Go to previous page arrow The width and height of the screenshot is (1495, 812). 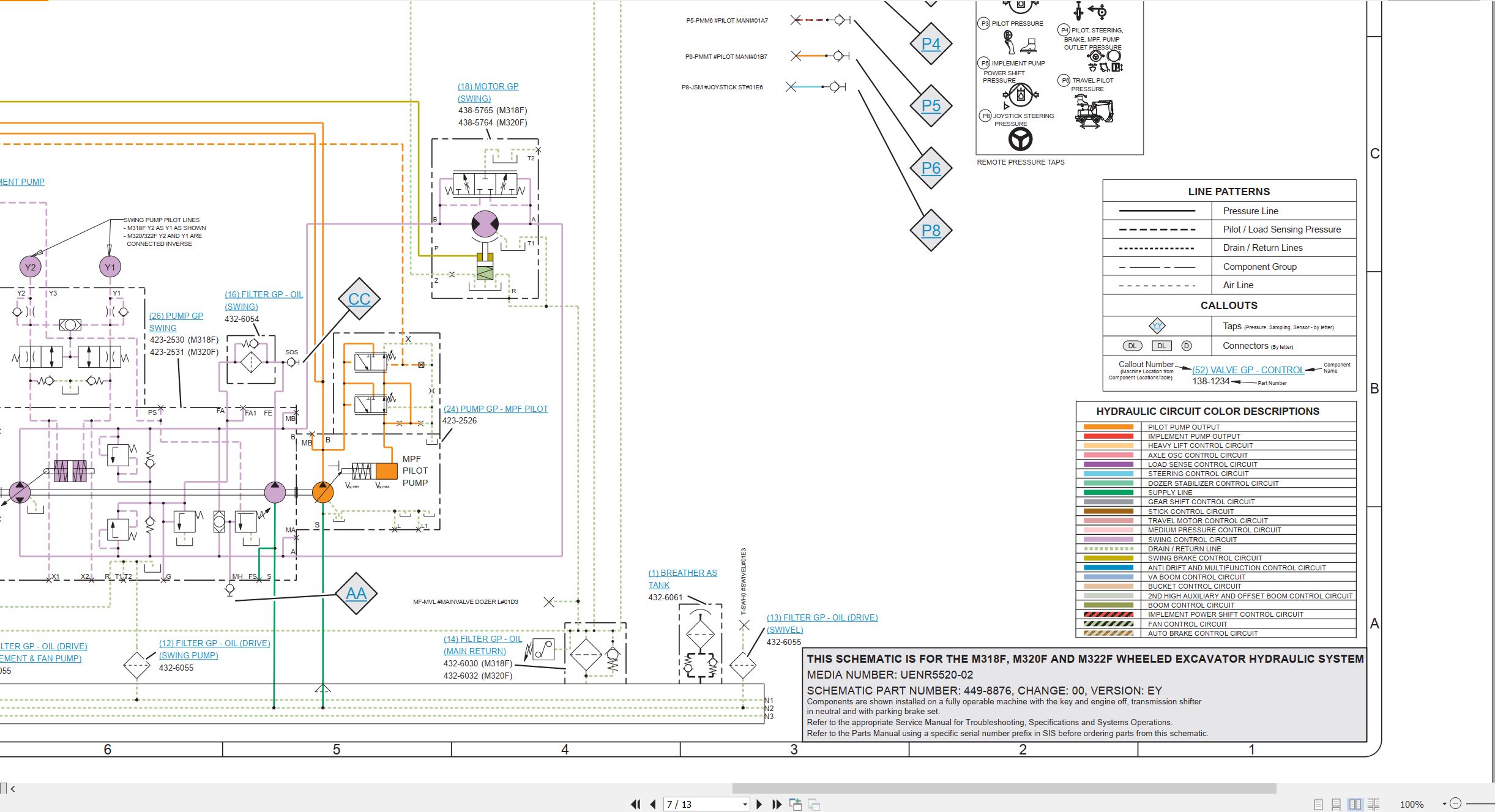(653, 804)
